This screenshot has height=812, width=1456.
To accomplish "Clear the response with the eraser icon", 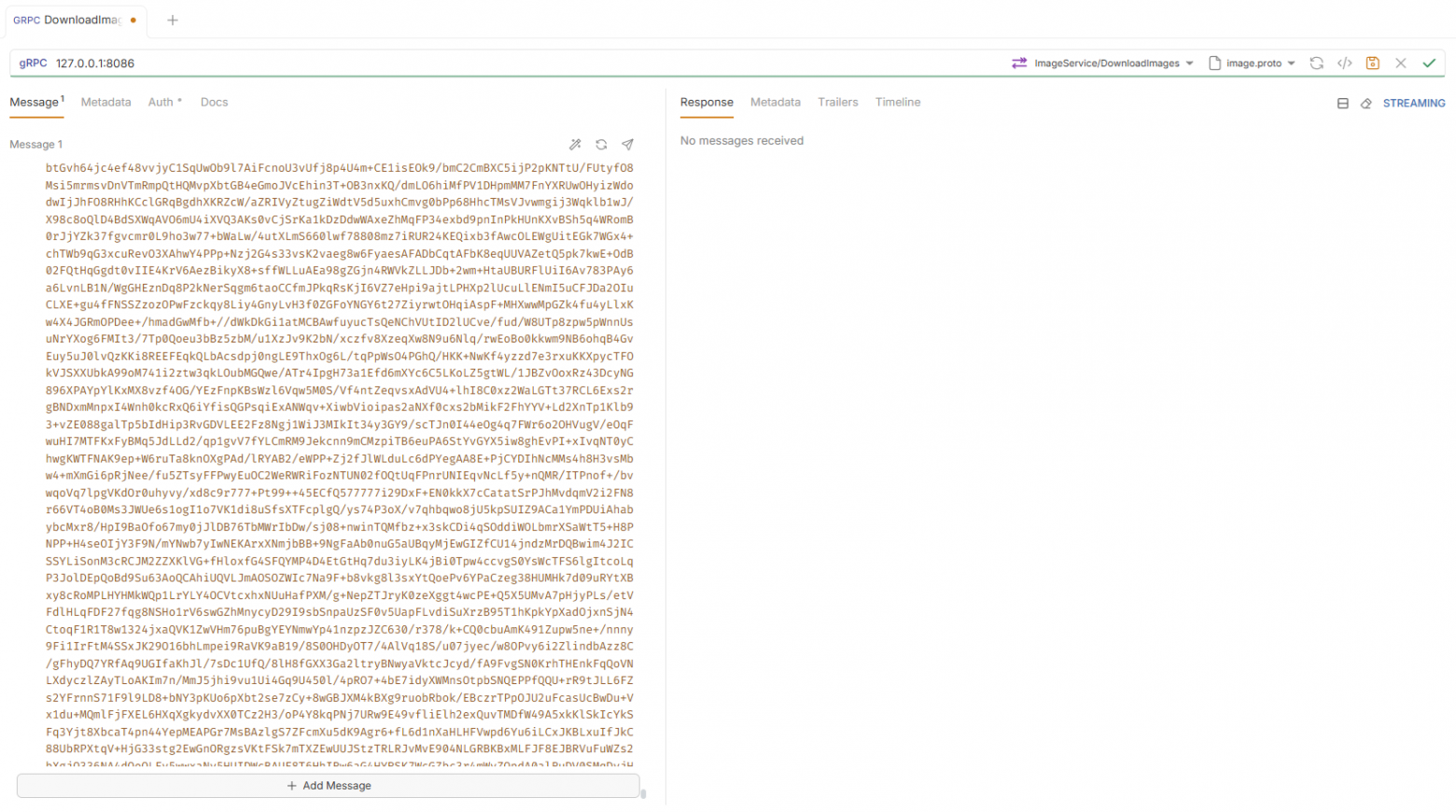I will pos(1366,103).
